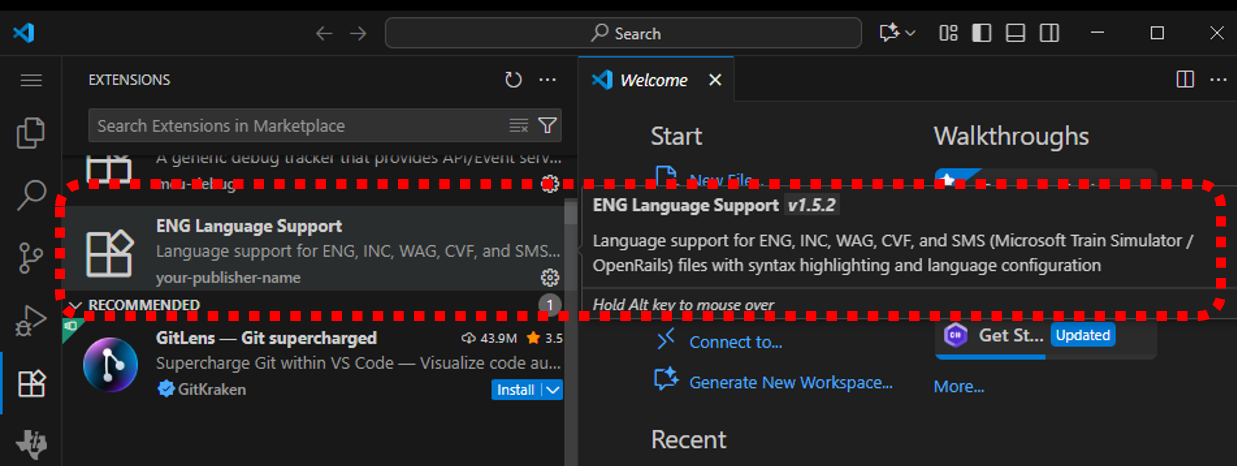
Task: Open the Explorer view in activity bar
Action: 31,132
